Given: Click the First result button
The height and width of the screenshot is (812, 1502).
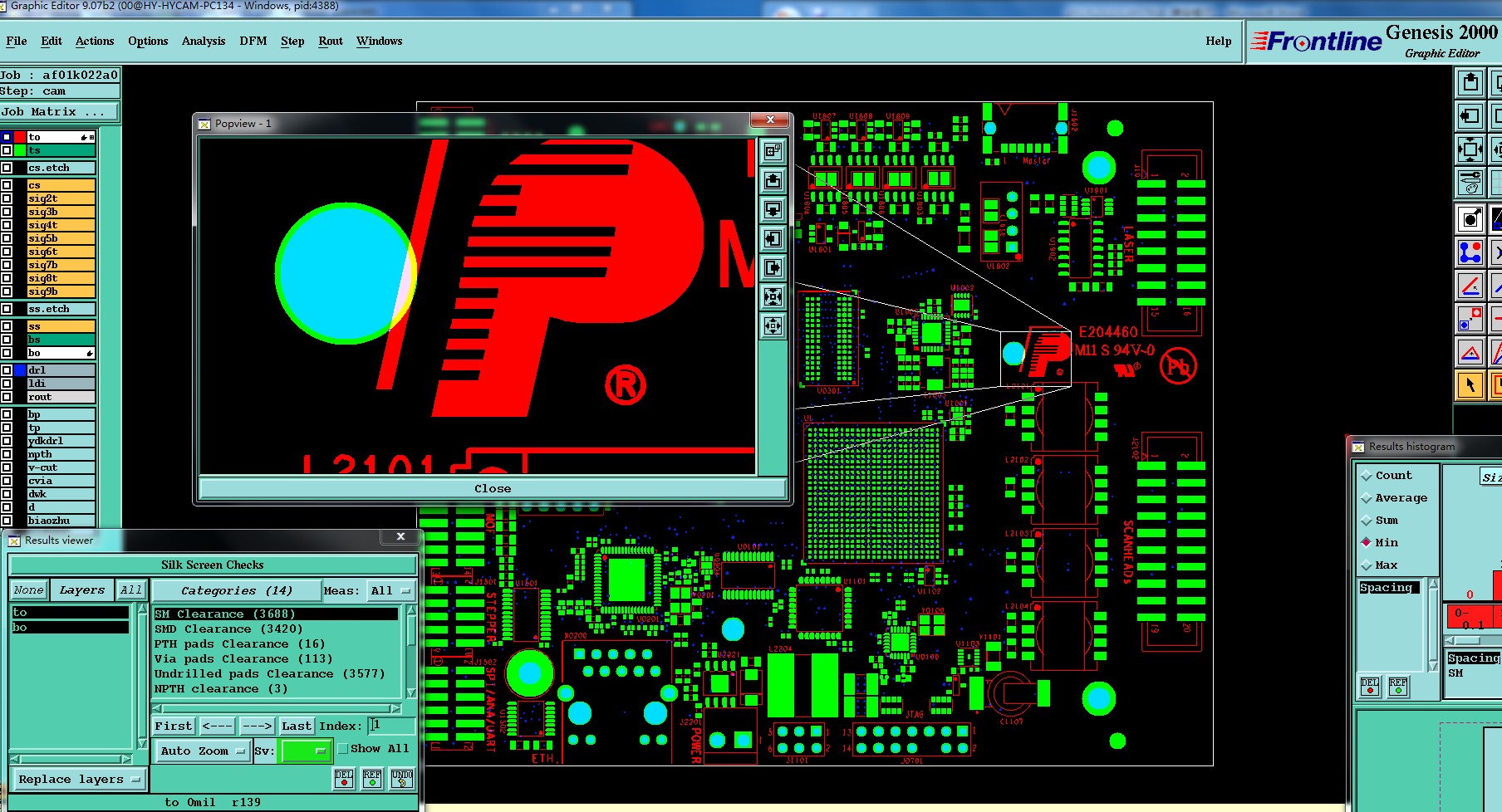Looking at the screenshot, I should [x=174, y=726].
